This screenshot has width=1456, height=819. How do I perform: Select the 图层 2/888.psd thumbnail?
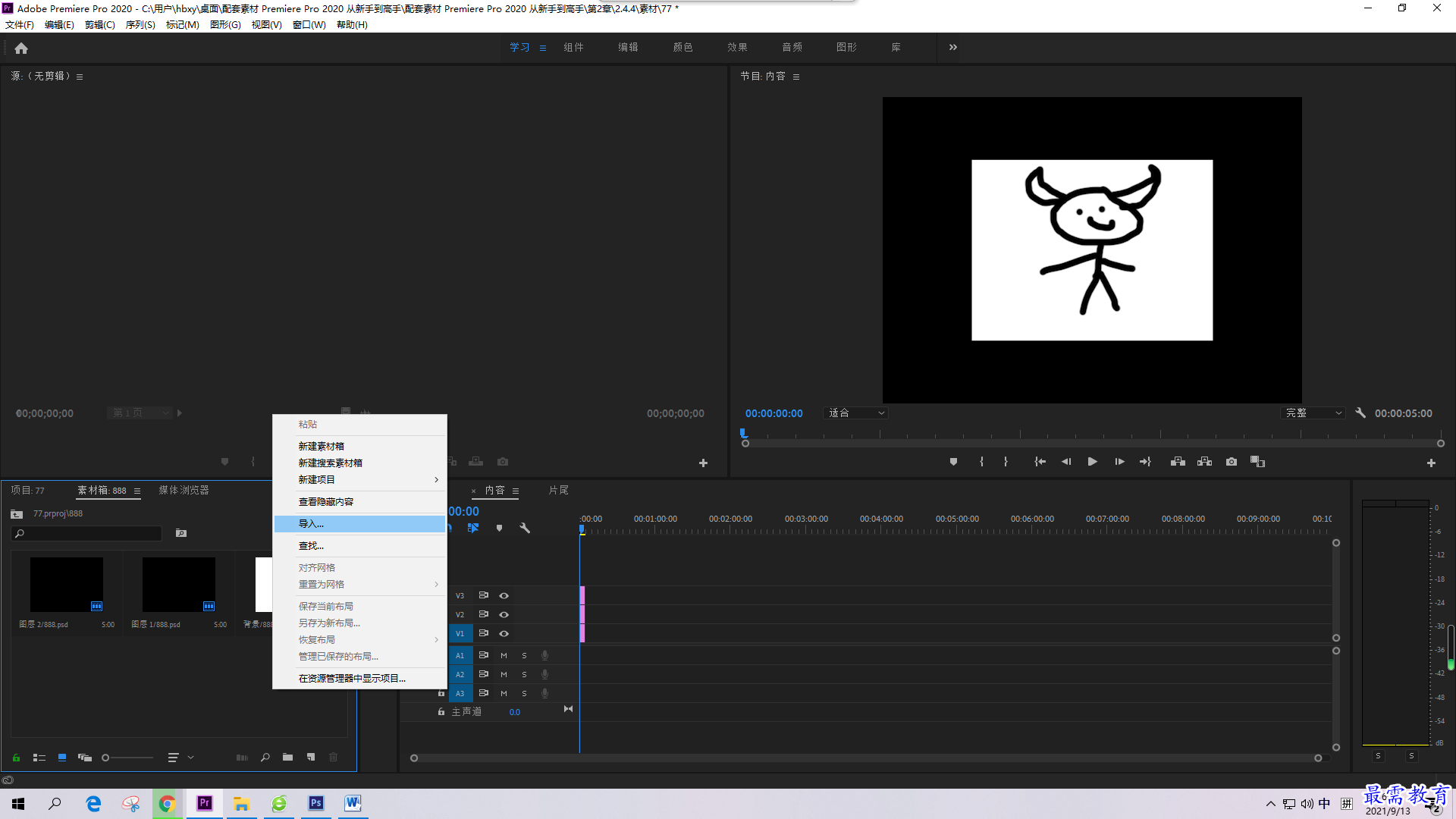[x=67, y=585]
